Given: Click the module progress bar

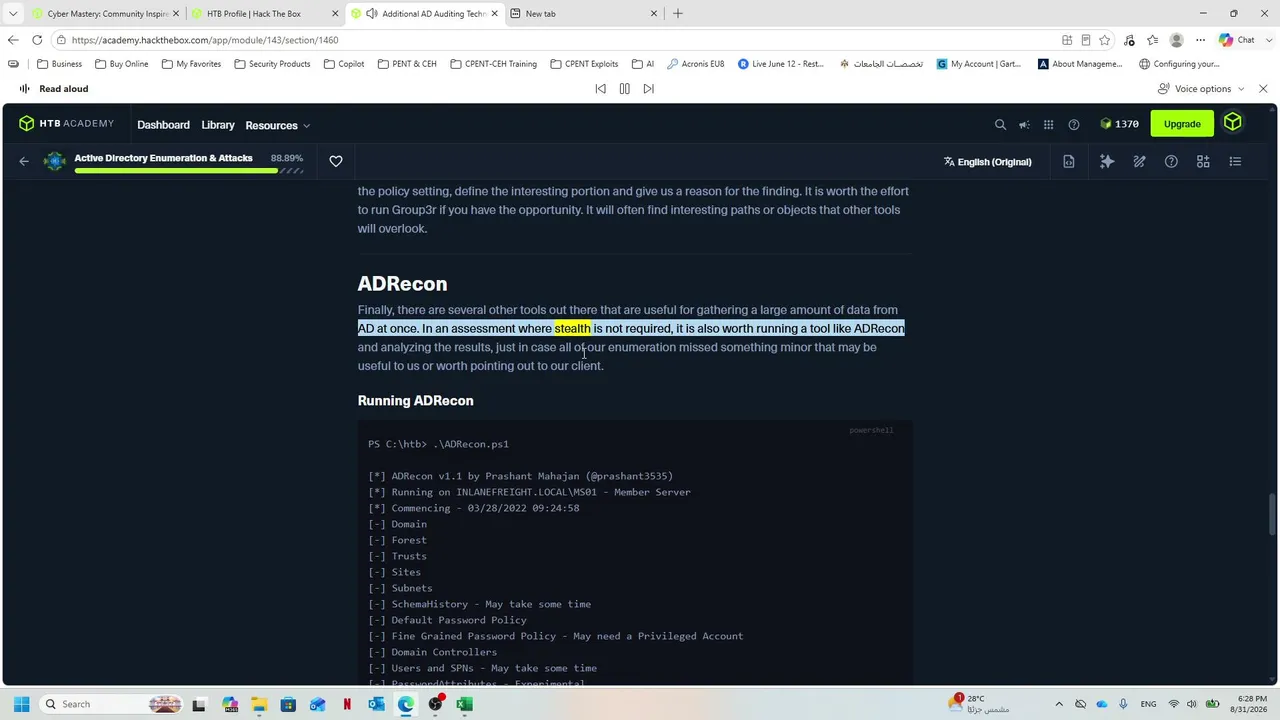Looking at the screenshot, I should pos(188,171).
